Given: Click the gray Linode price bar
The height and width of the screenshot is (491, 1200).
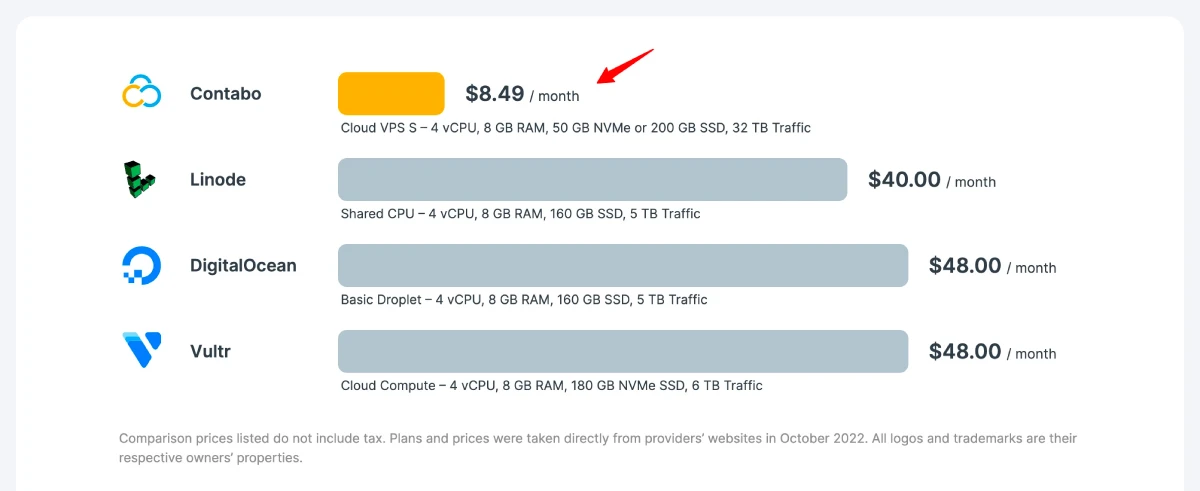Looking at the screenshot, I should click(x=593, y=179).
